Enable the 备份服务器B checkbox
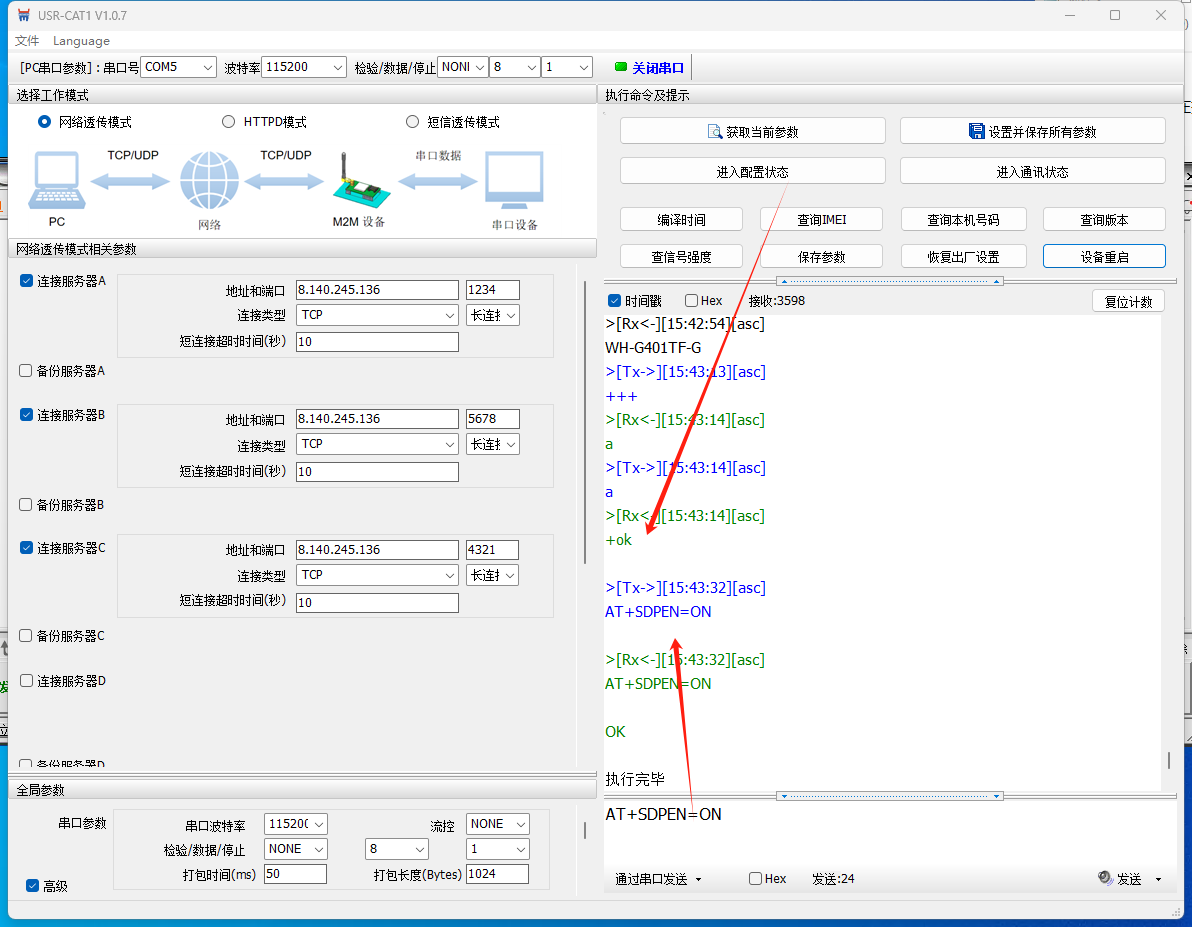 tap(26, 504)
